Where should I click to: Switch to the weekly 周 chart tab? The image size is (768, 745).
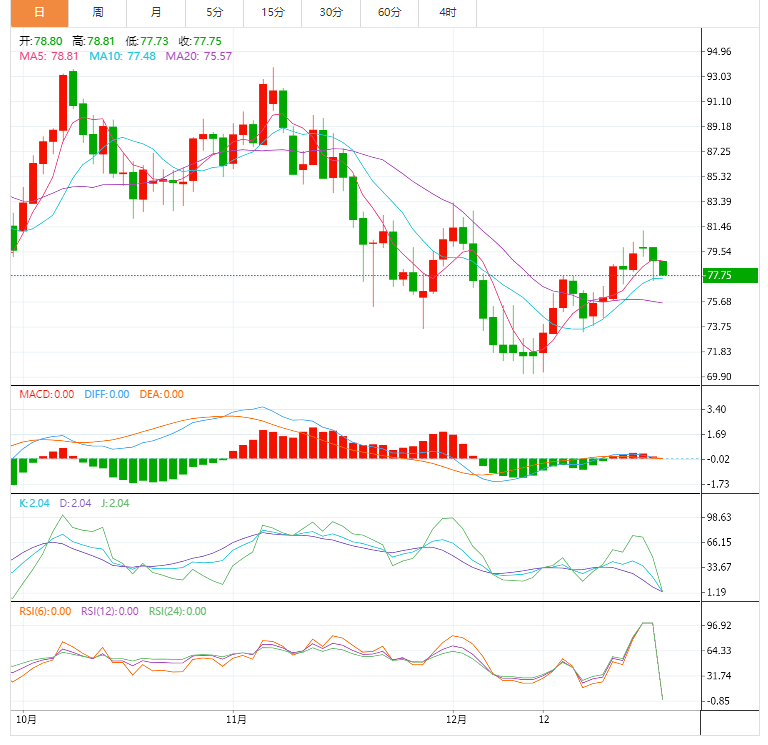coord(97,13)
